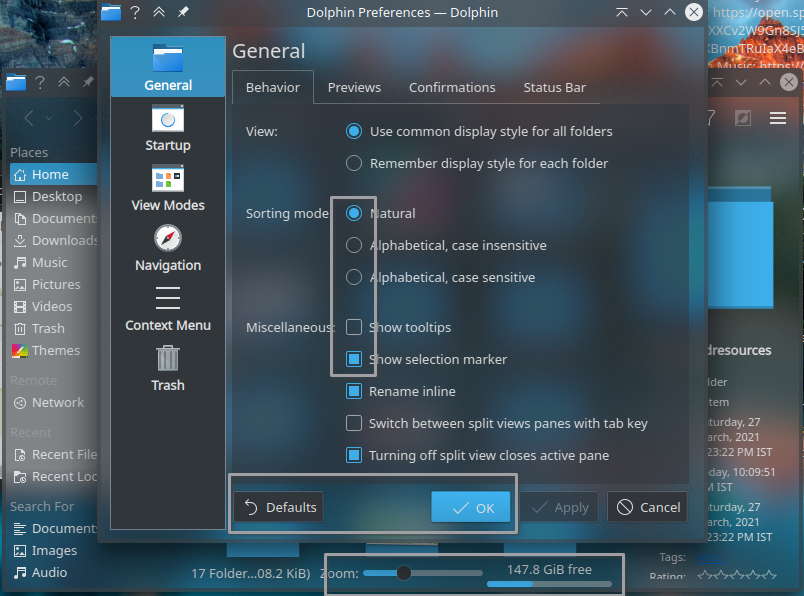Click the Rating stars in information panel
The height and width of the screenshot is (596, 804).
737,575
